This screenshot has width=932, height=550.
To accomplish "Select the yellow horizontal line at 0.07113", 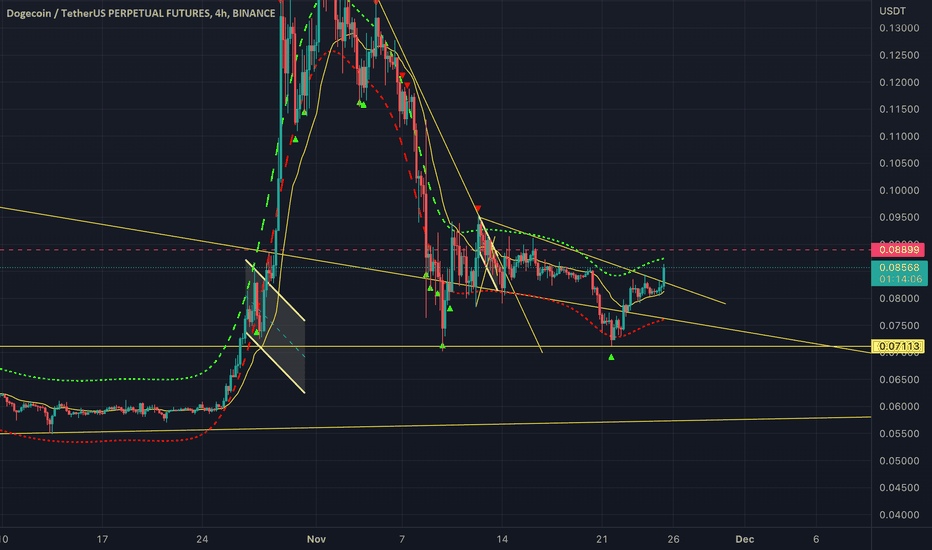I will [x=435, y=346].
